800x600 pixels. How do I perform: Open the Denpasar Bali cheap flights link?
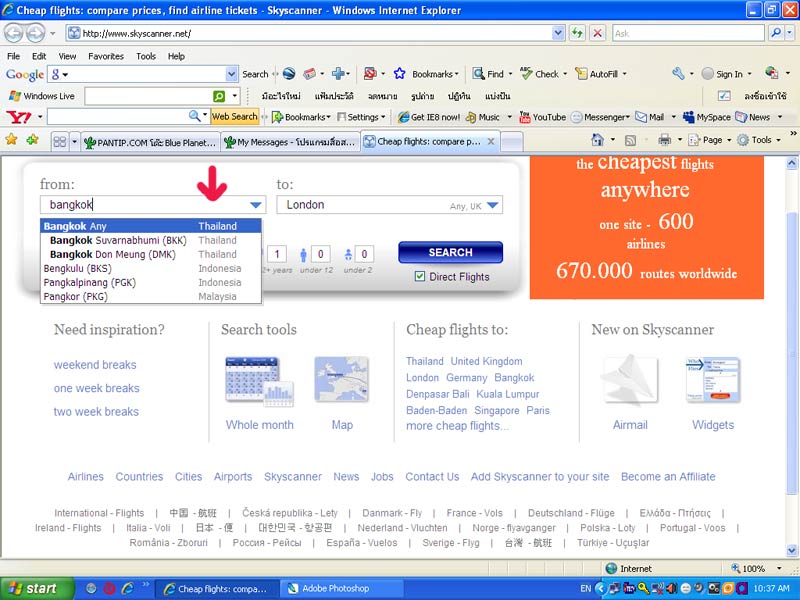pyautogui.click(x=437, y=394)
